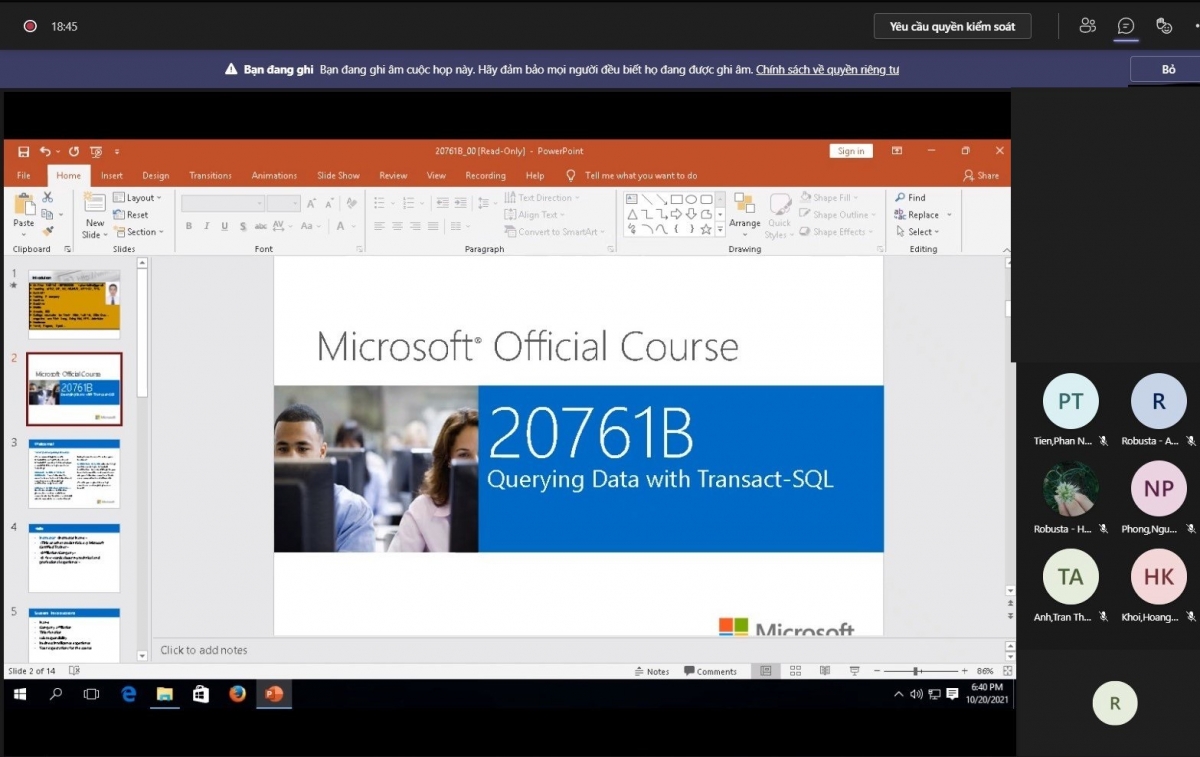Open the Replace dropdown arrow
Screen dimensions: 1200x757
coord(949,215)
